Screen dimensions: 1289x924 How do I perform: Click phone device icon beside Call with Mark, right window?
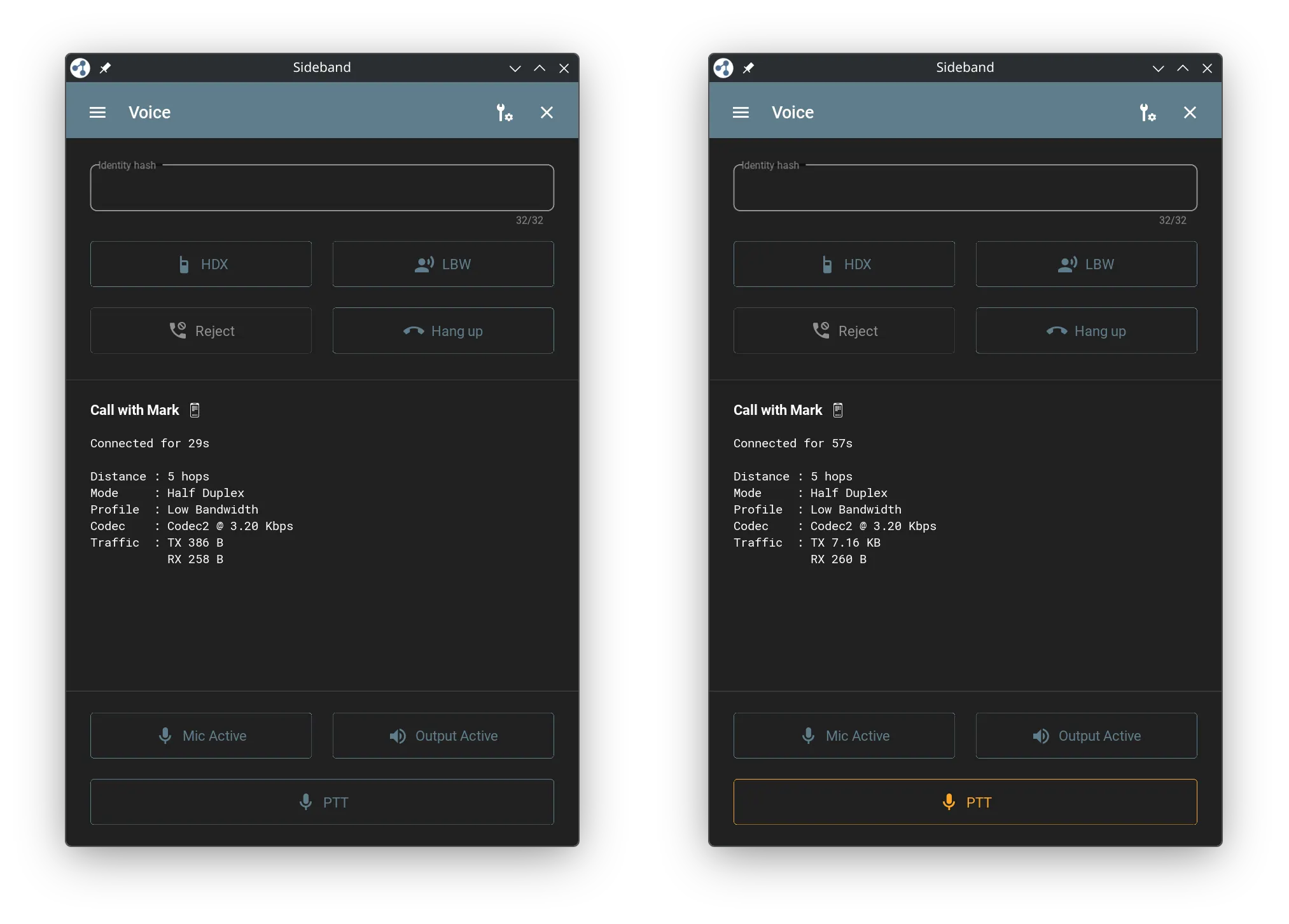838,410
